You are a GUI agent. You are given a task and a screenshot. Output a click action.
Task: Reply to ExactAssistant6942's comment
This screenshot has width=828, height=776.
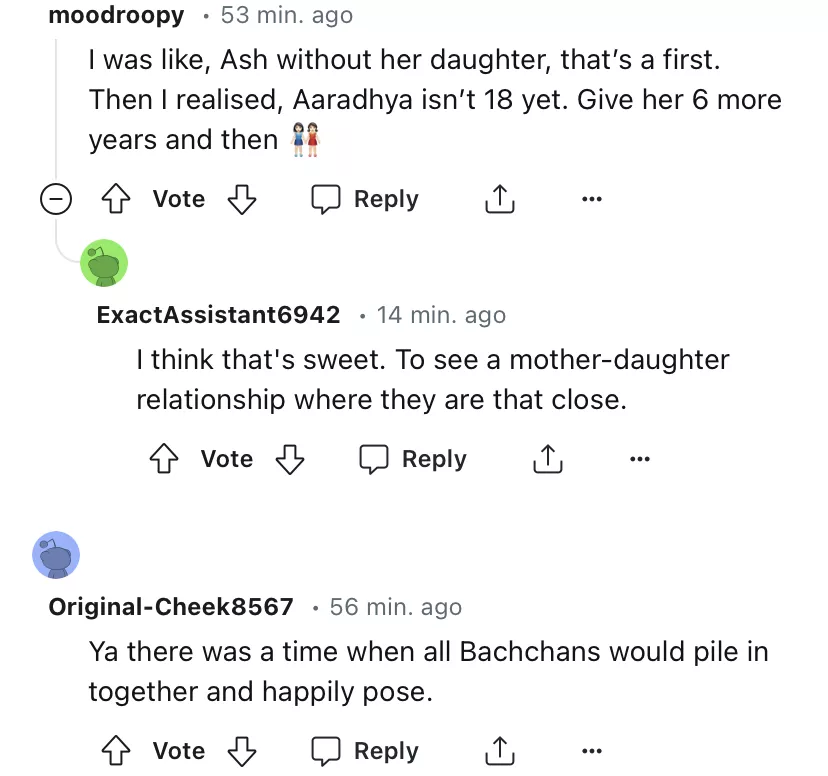point(413,459)
